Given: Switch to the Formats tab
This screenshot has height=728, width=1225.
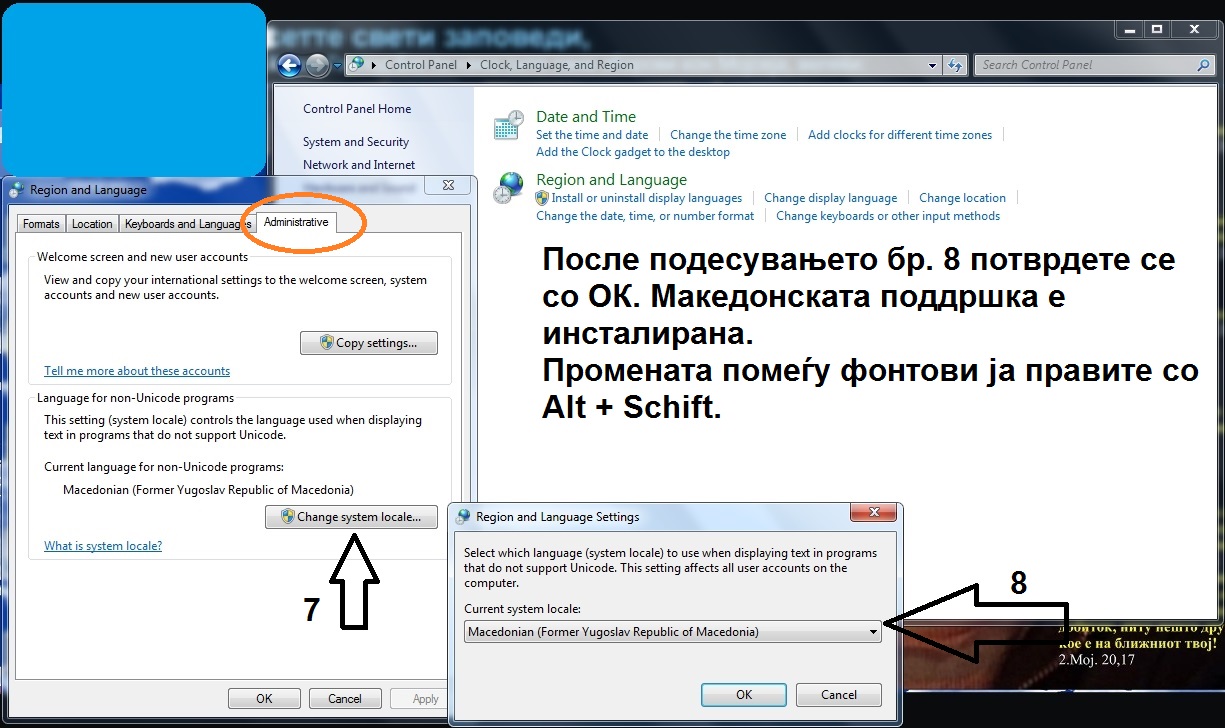Looking at the screenshot, I should click(41, 224).
